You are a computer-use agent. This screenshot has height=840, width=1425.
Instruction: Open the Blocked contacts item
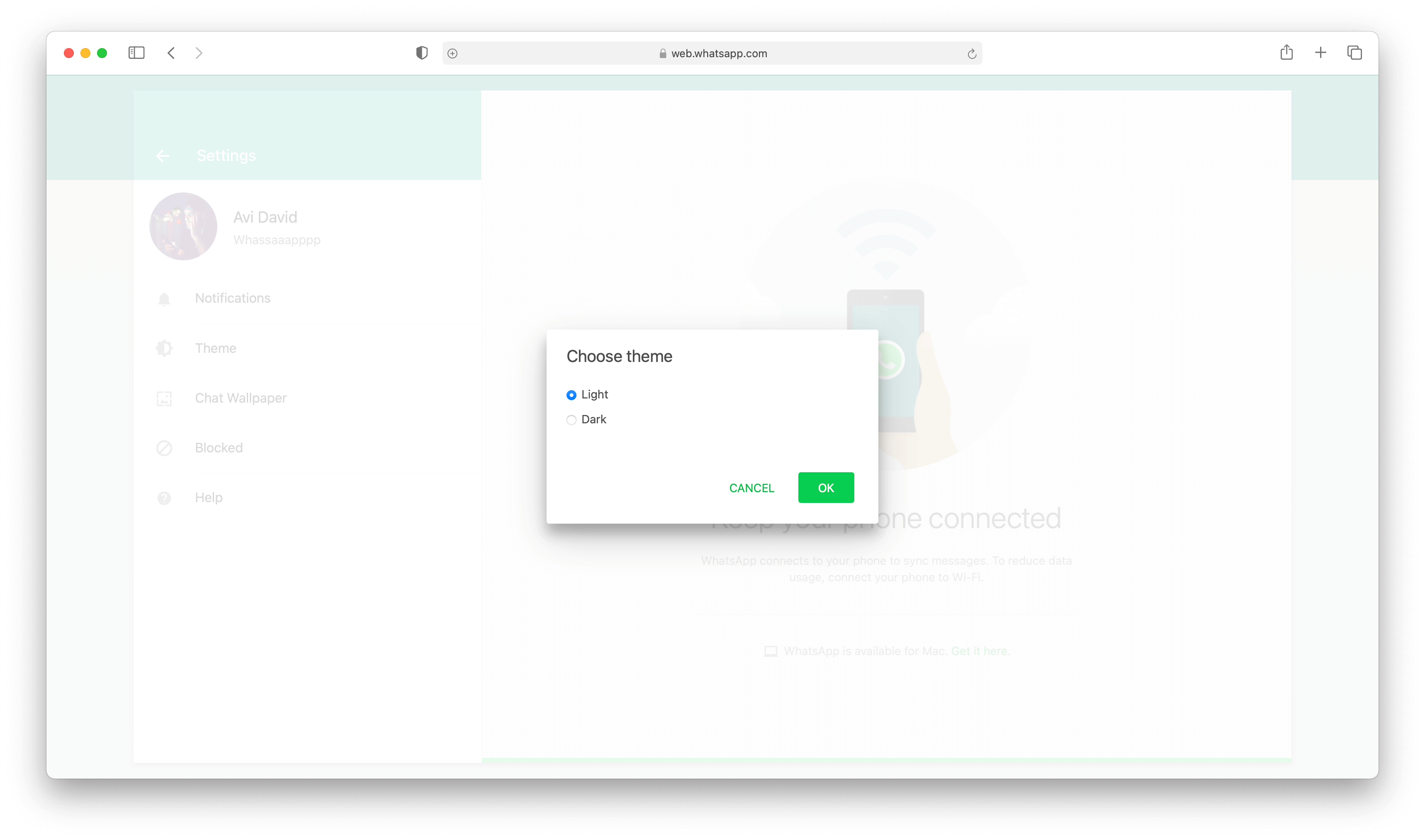click(x=307, y=448)
